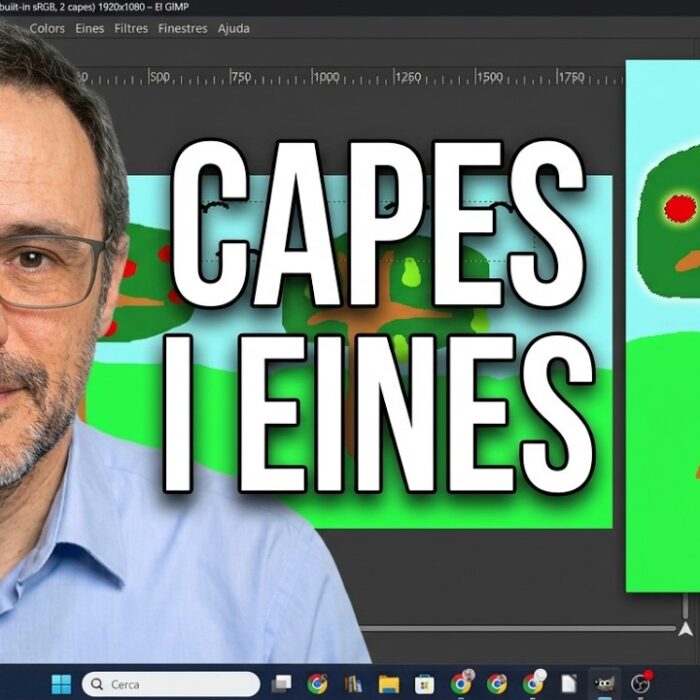700x700 pixels.
Task: Open Chrome icon beside Task View
Action: pos(317,684)
